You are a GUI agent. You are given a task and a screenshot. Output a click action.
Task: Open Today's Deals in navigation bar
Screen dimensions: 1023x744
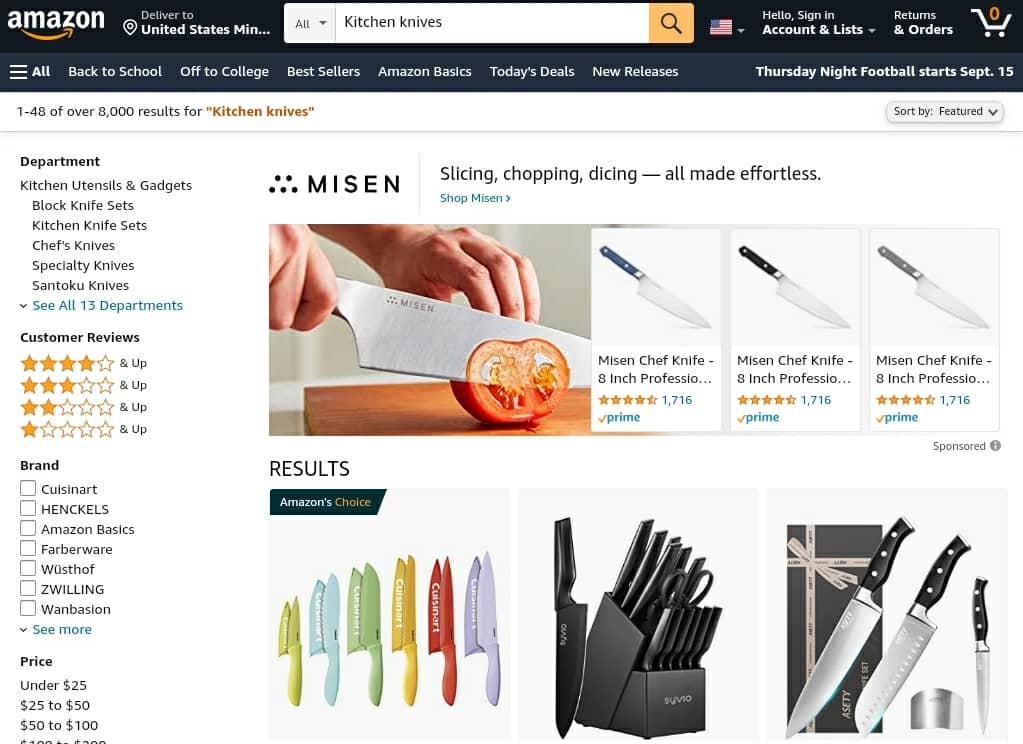pyautogui.click(x=532, y=72)
